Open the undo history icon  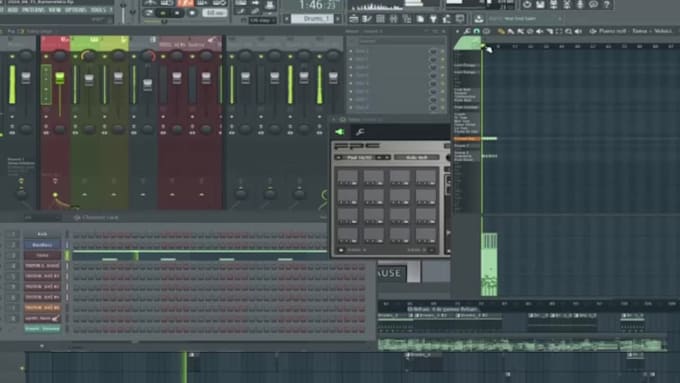526,4
